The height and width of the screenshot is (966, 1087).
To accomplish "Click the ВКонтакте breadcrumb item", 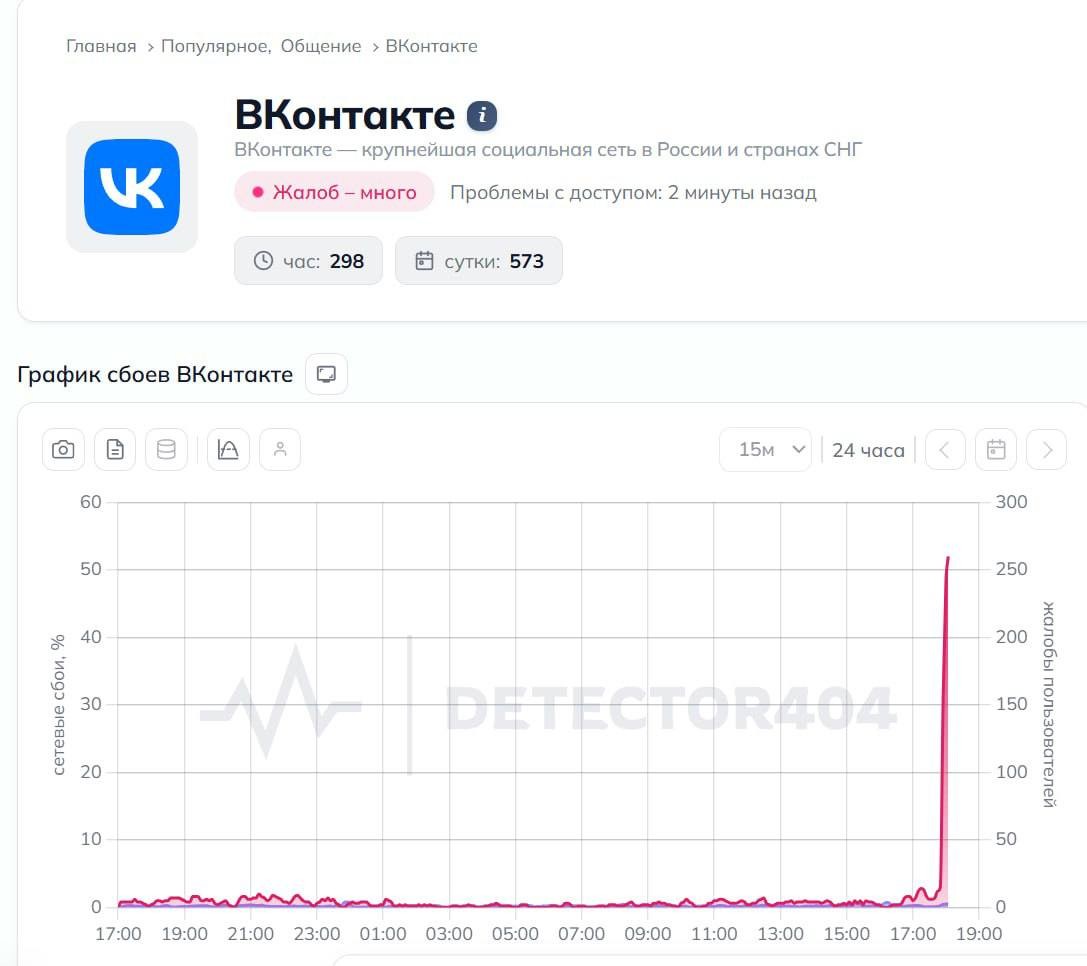I will (x=431, y=46).
